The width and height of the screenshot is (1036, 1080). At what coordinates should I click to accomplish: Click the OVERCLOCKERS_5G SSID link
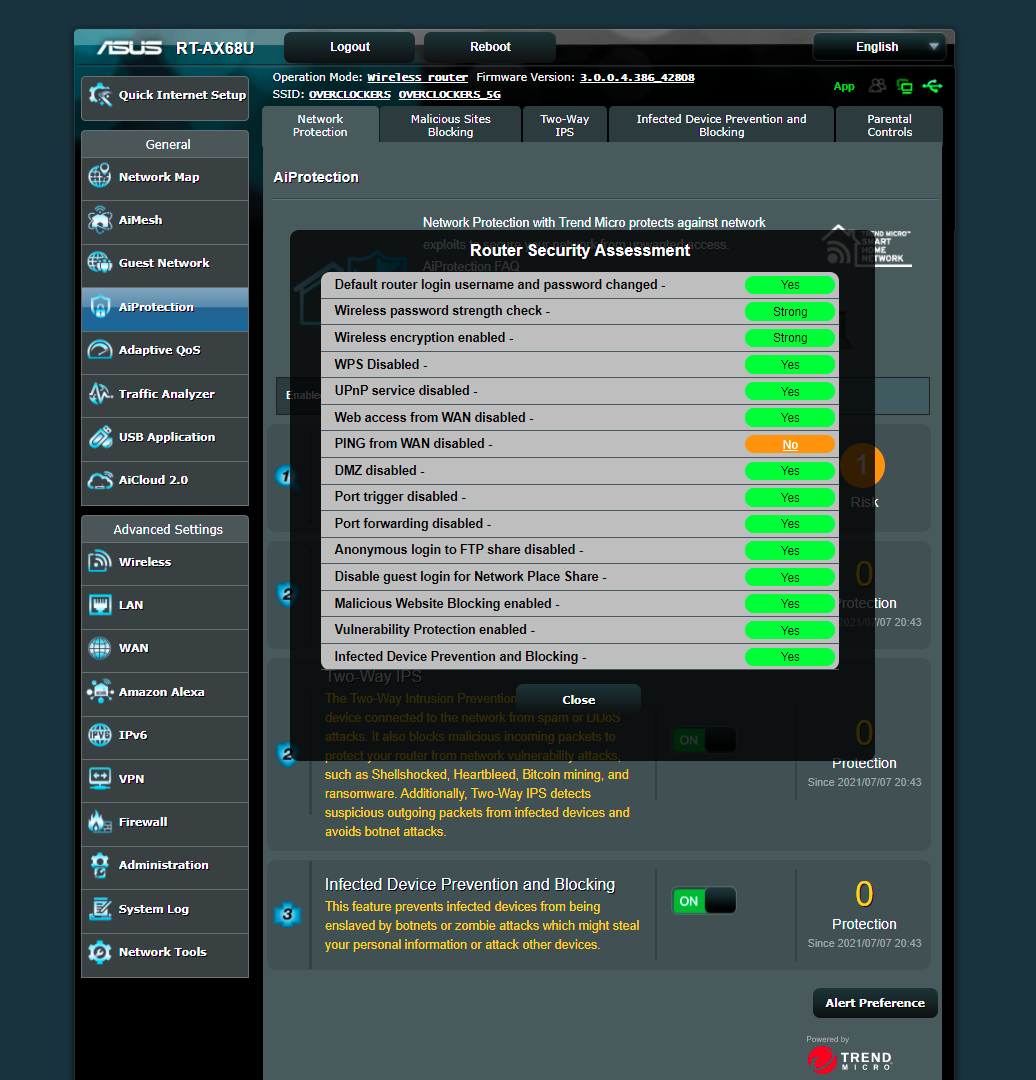(450, 94)
